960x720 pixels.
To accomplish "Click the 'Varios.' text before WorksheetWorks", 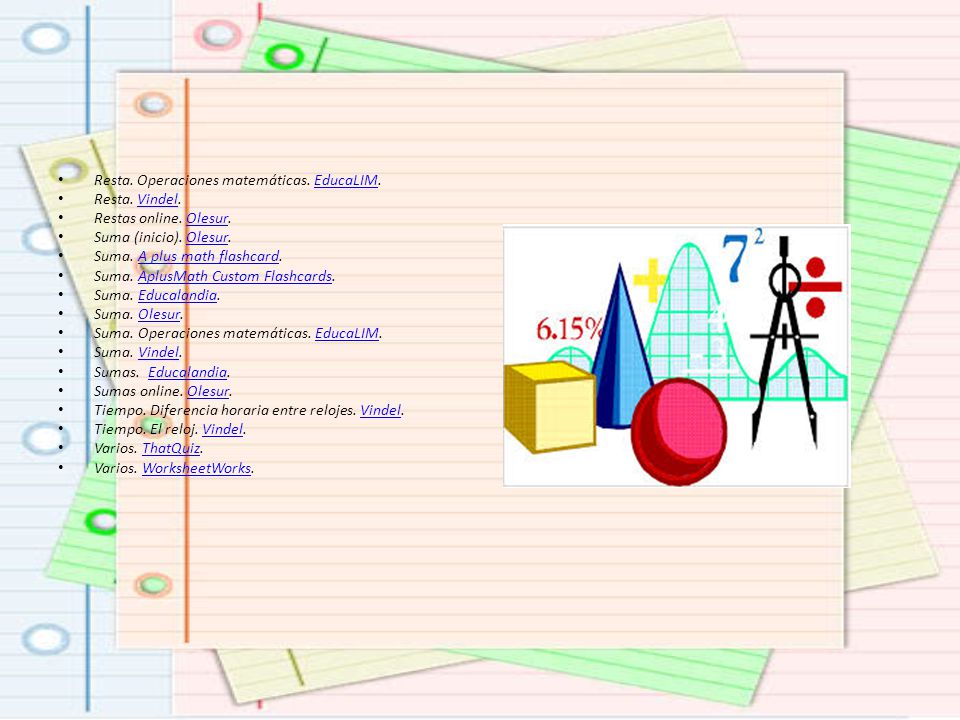I will pos(116,468).
